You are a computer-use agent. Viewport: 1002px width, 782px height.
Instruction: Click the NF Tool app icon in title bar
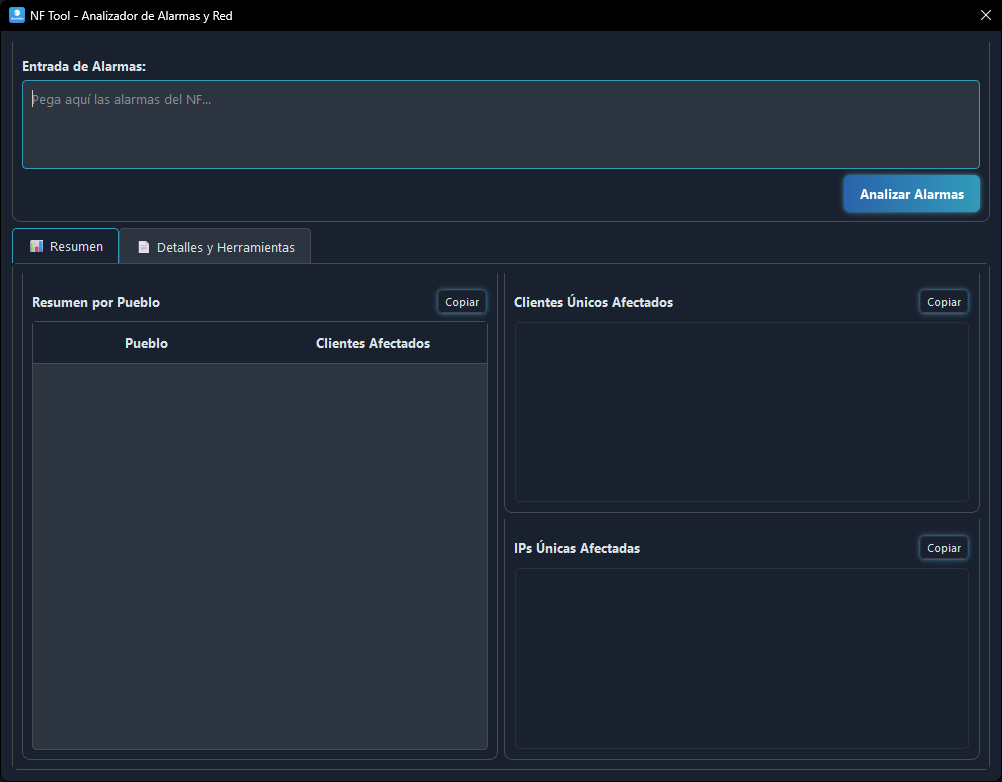[x=16, y=15]
